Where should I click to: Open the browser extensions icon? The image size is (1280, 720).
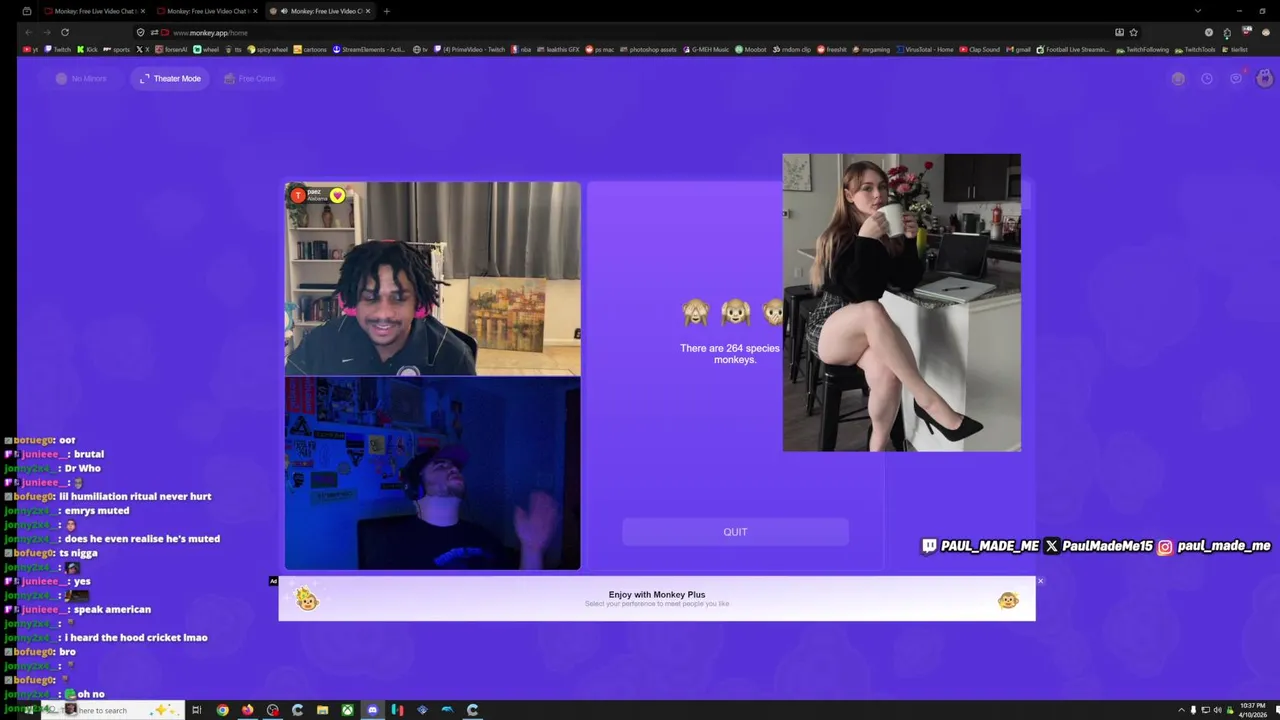click(1227, 32)
